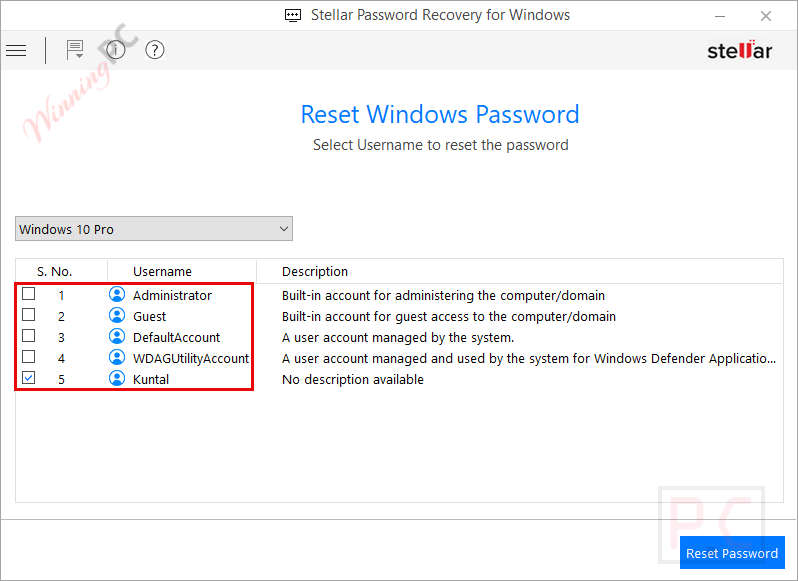Click serial number 3 cell
Viewport: 798px width, 581px height.
tap(61, 337)
